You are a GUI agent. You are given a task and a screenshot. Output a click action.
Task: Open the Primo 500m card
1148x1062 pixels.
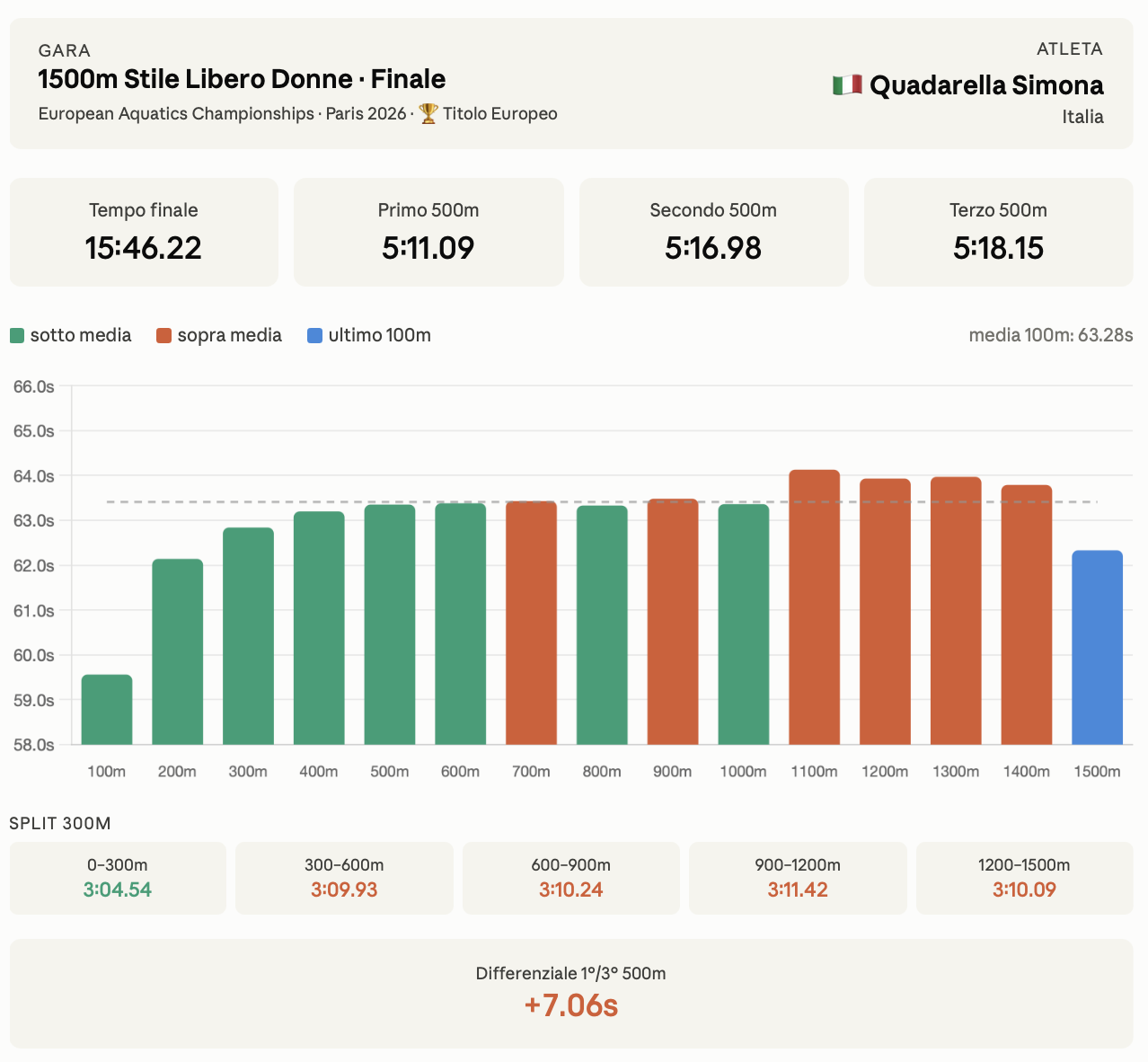[x=428, y=232]
